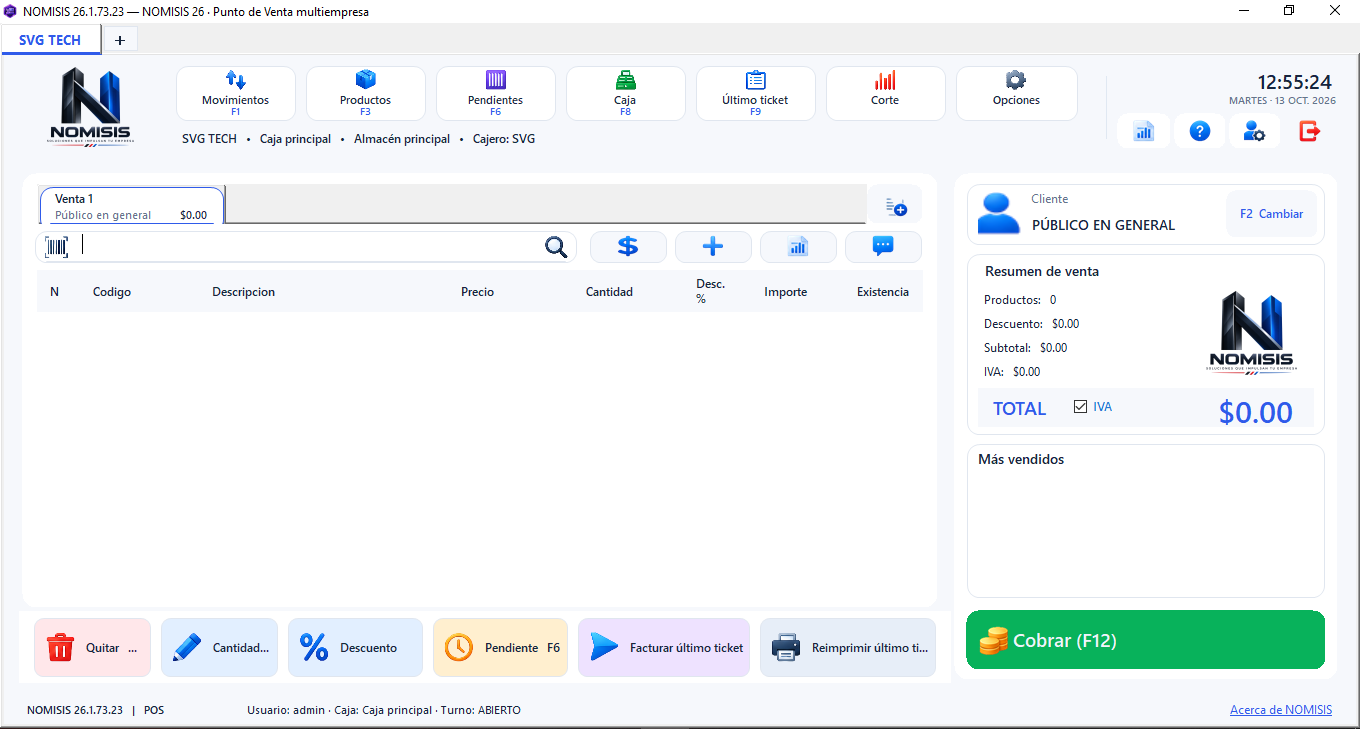Viewport: 1360px width, 729px height.
Task: Click the red logout exit icon
Action: [x=1310, y=131]
